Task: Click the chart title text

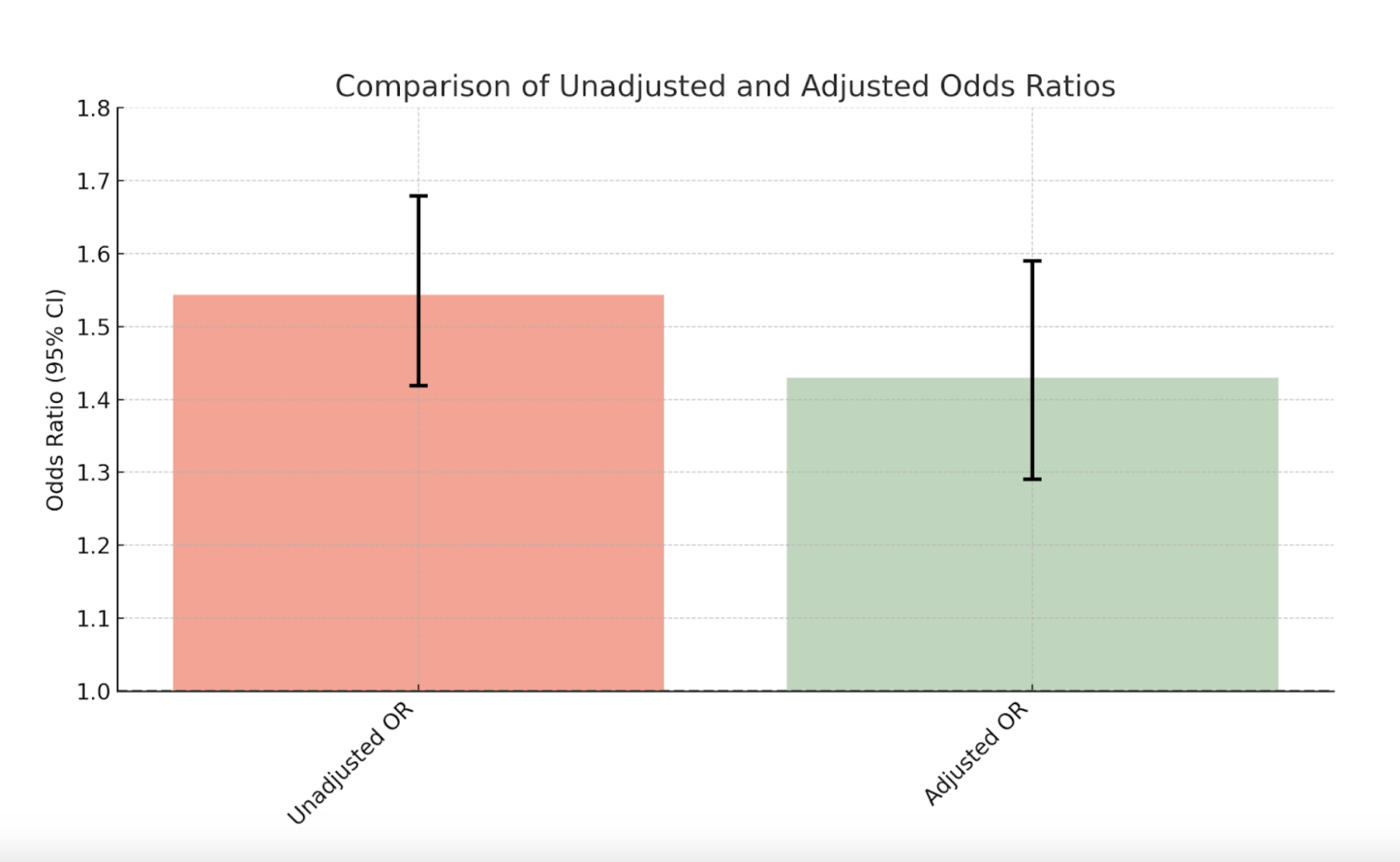Action: [725, 86]
